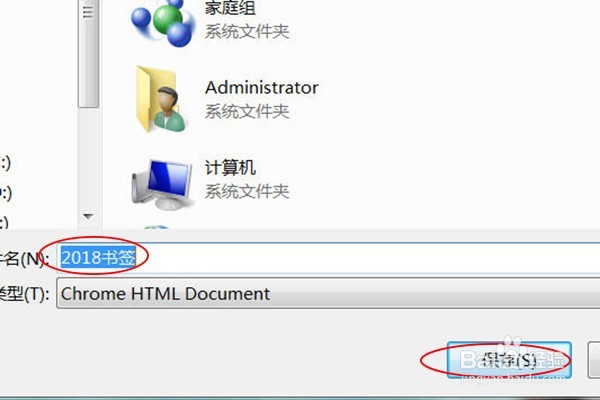Click the 家庭组 folder name label
Screen dimensions: 600x400
(230, 8)
